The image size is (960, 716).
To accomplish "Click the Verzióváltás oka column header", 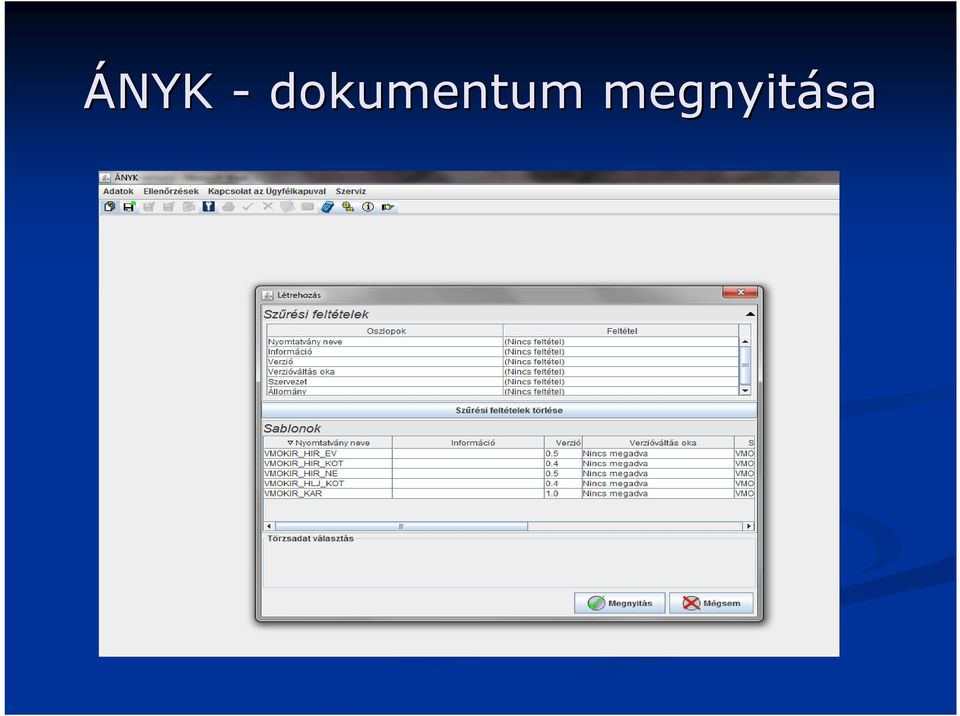I will click(x=658, y=442).
